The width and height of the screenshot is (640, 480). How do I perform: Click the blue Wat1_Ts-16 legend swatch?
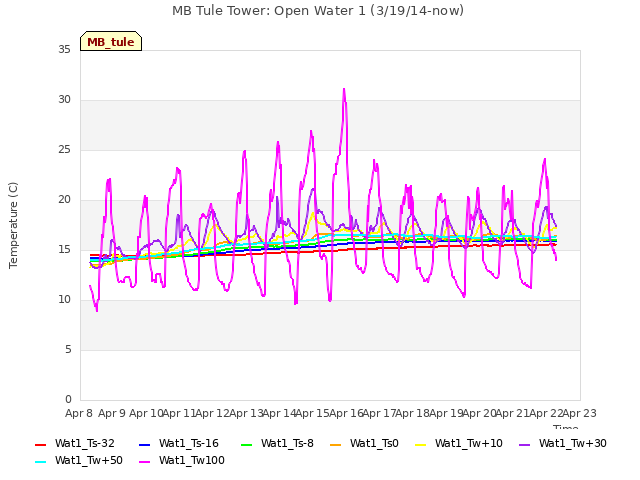coord(144,444)
